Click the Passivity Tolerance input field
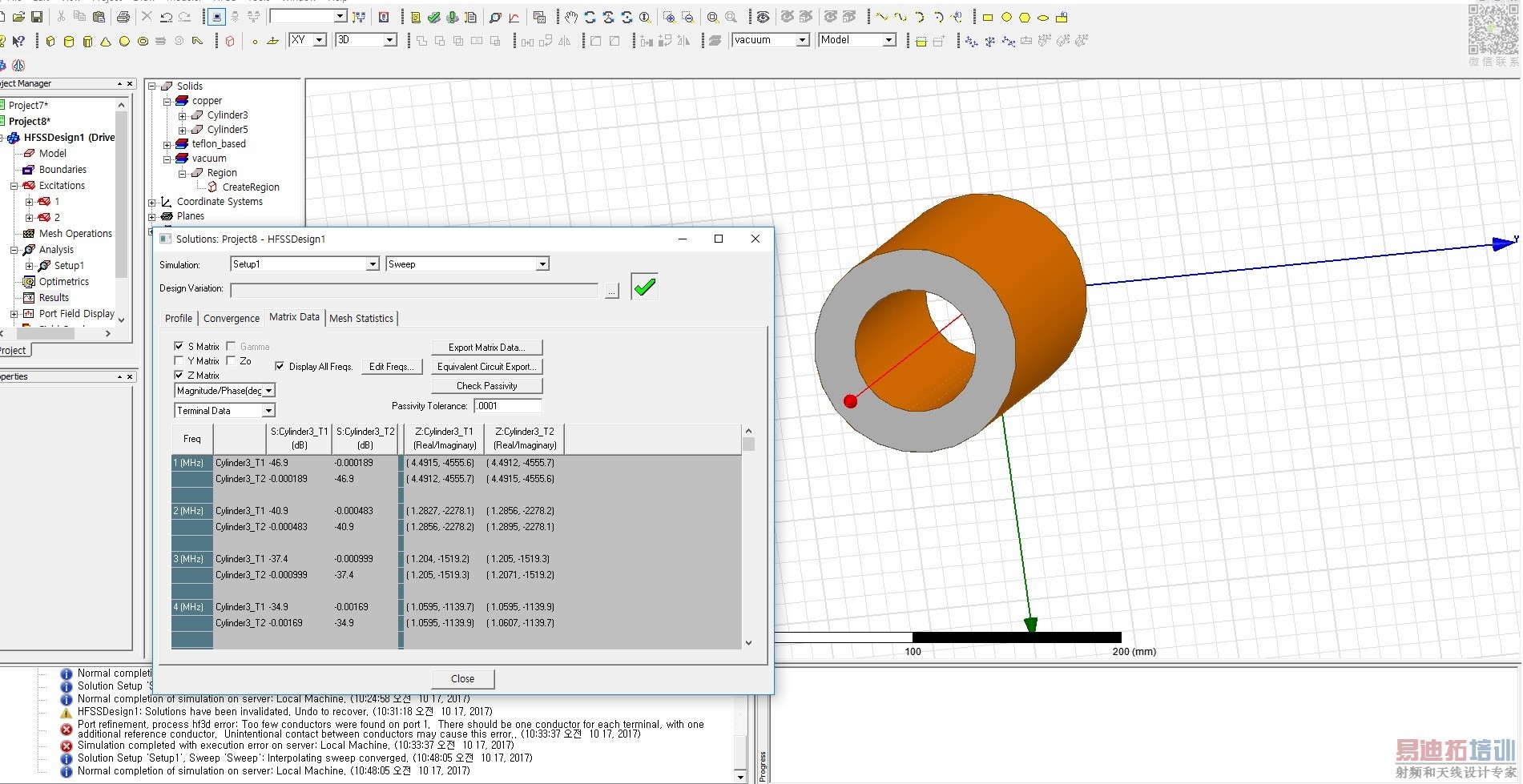 [508, 406]
